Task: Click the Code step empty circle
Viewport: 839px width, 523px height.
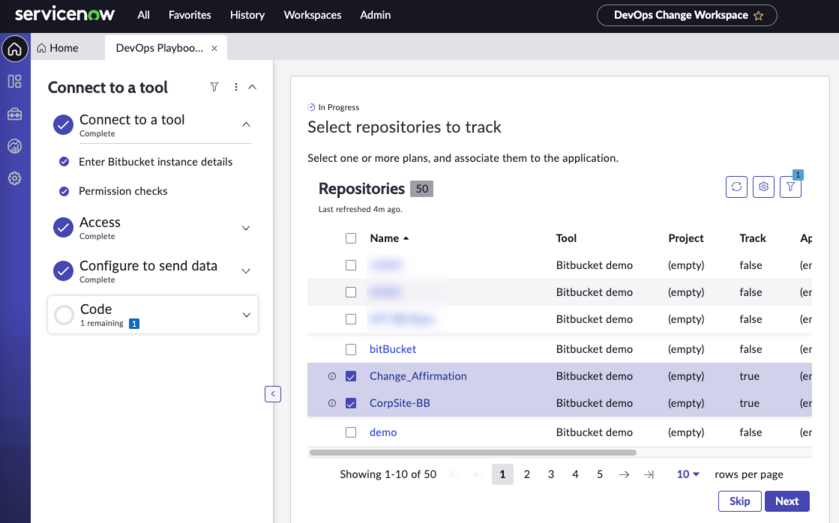Action: pos(64,315)
